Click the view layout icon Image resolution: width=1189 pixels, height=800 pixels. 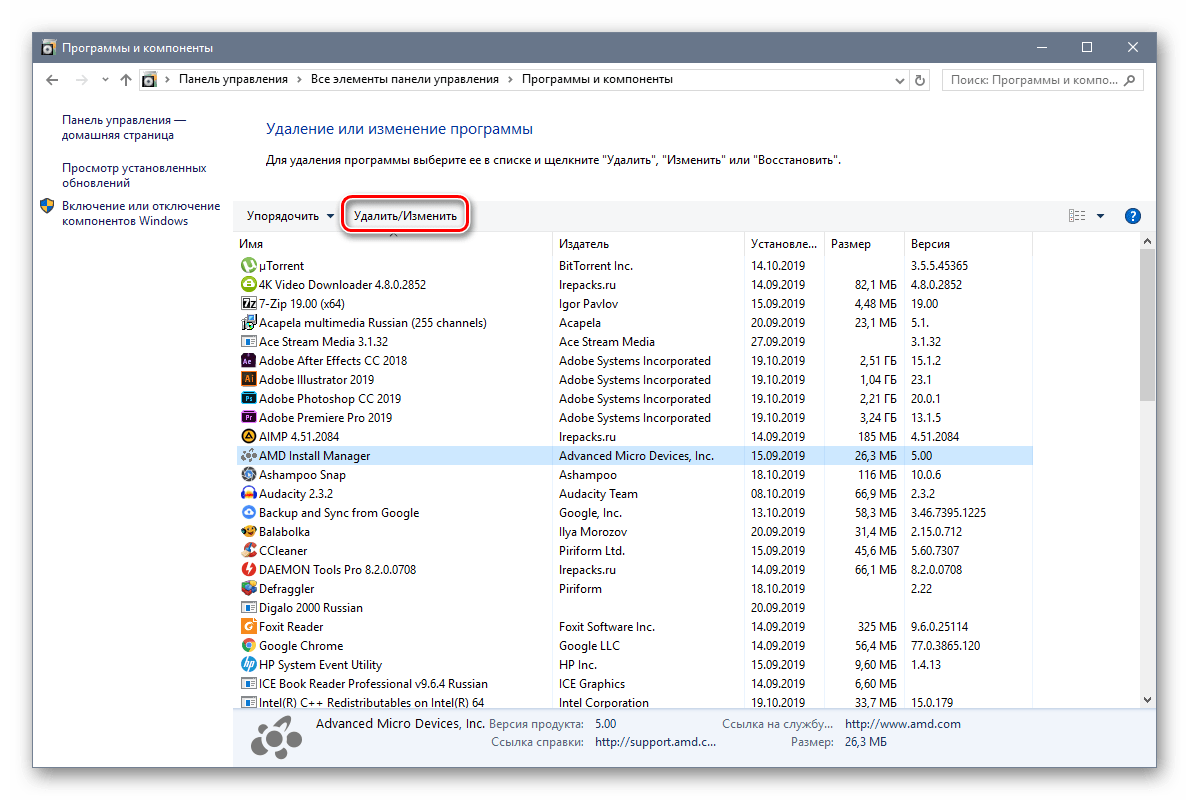click(x=1077, y=216)
